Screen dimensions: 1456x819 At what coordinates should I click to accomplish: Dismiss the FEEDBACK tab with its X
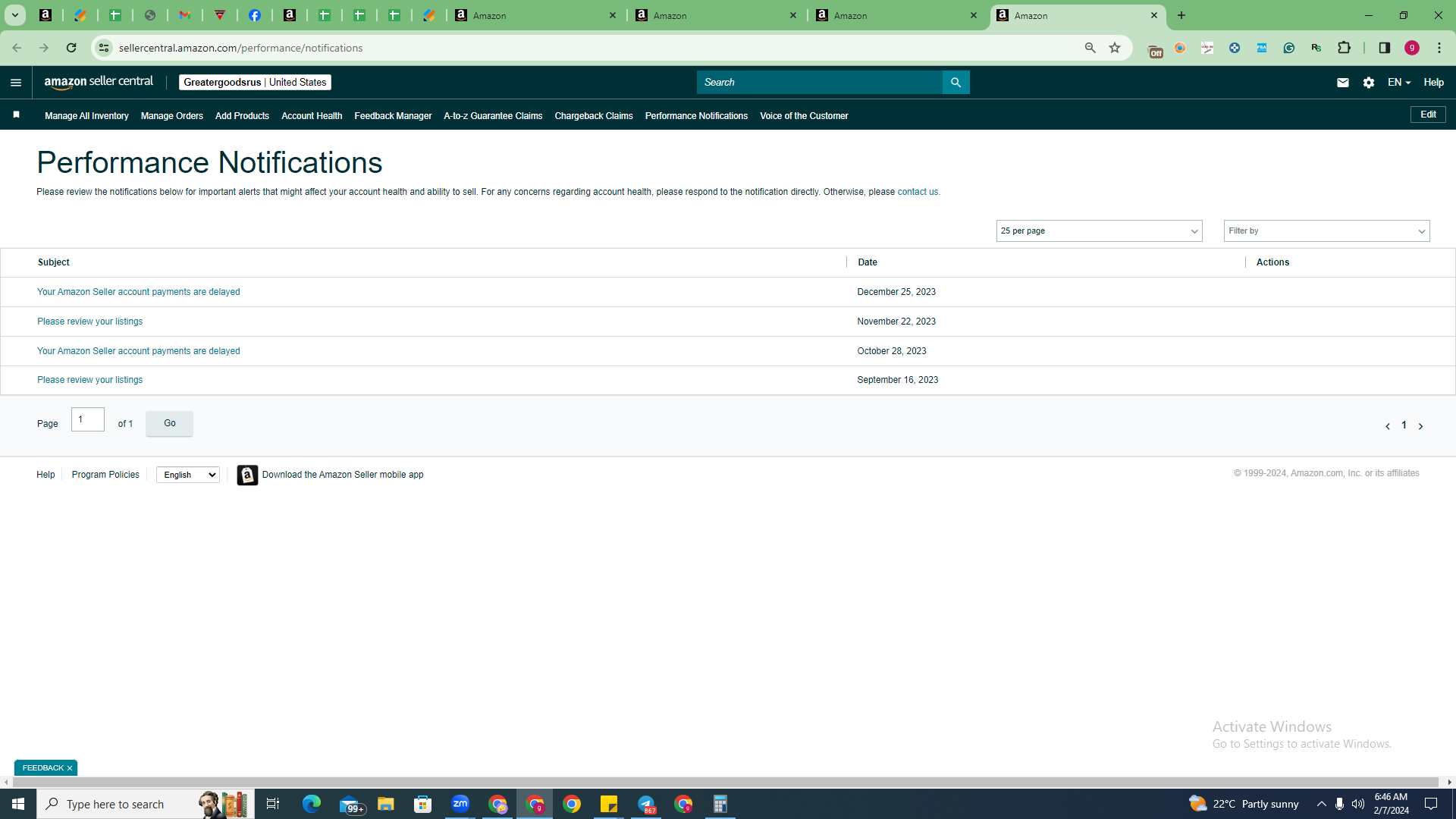click(x=70, y=768)
